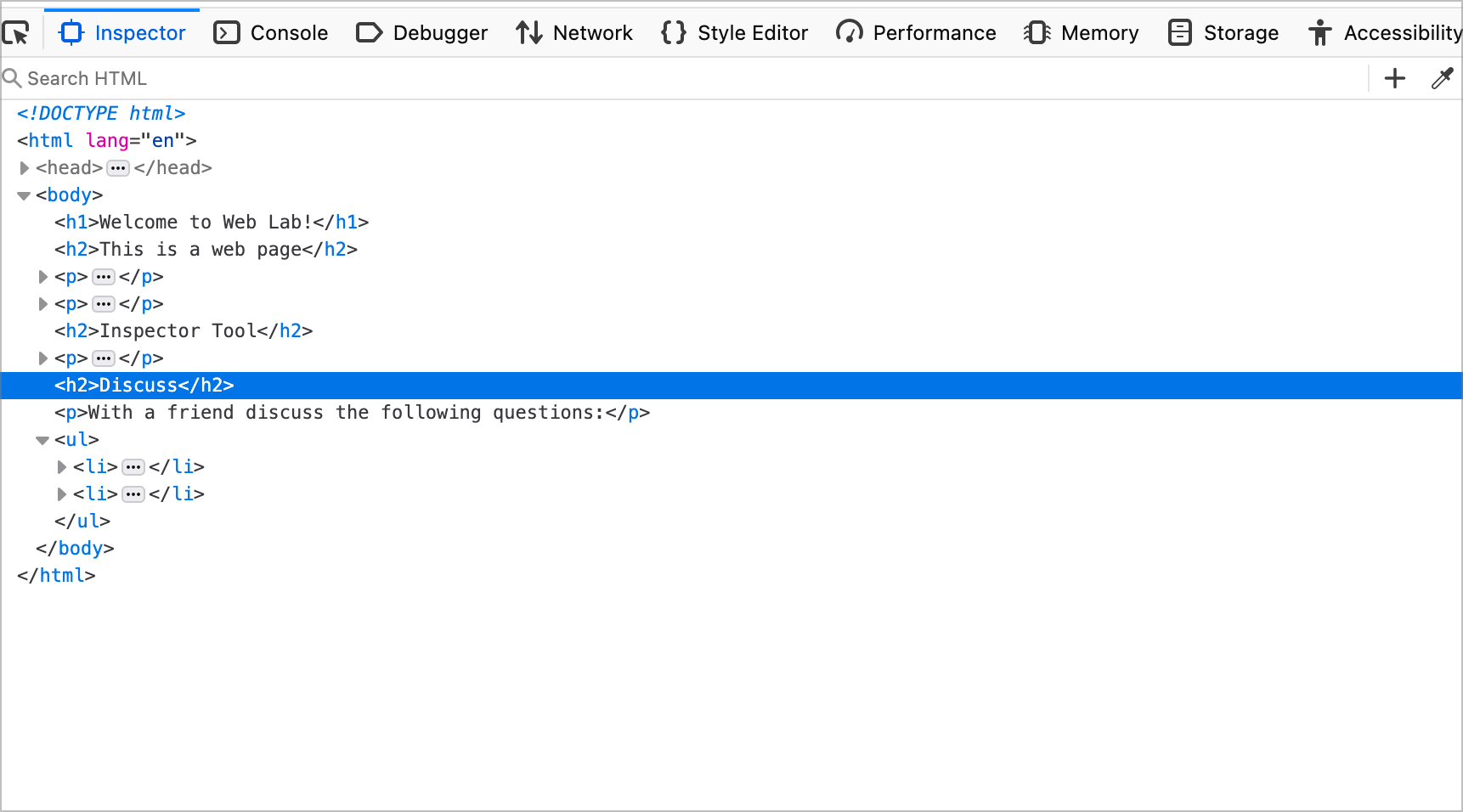The height and width of the screenshot is (812, 1463).
Task: Click the second p ellipsis badge
Action: 104,304
